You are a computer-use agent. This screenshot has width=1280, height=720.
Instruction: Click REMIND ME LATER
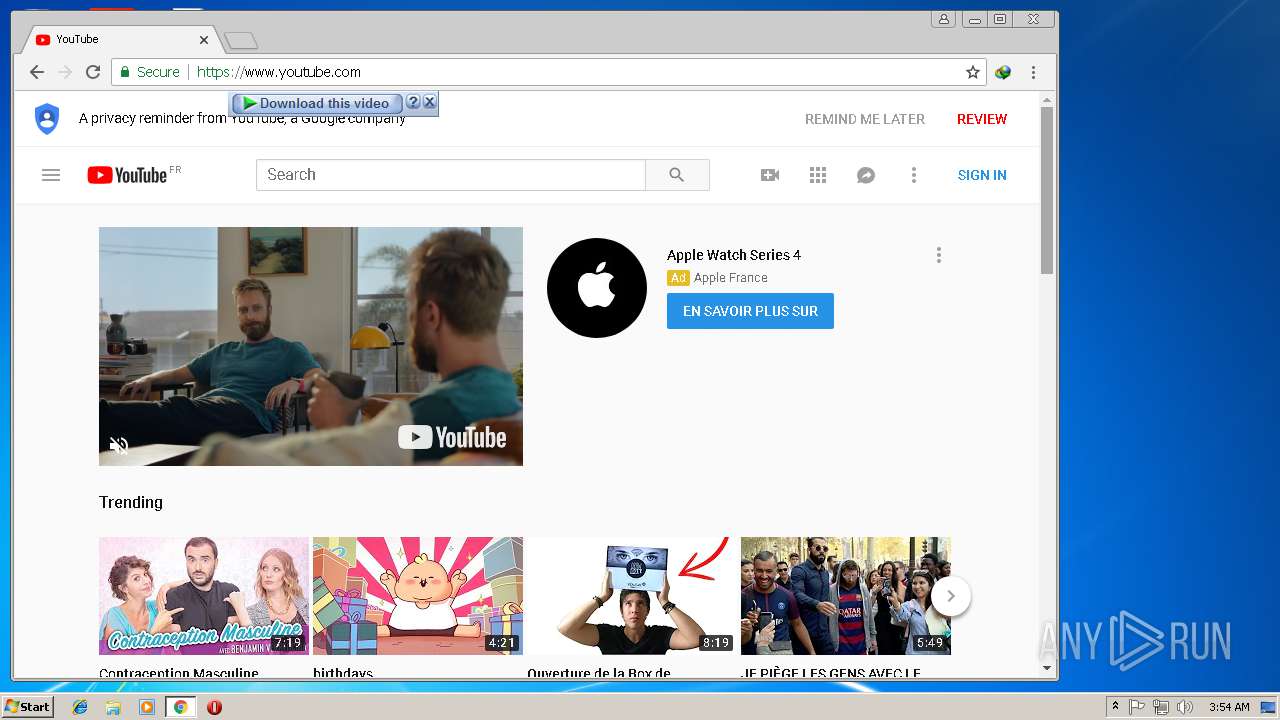(x=865, y=119)
